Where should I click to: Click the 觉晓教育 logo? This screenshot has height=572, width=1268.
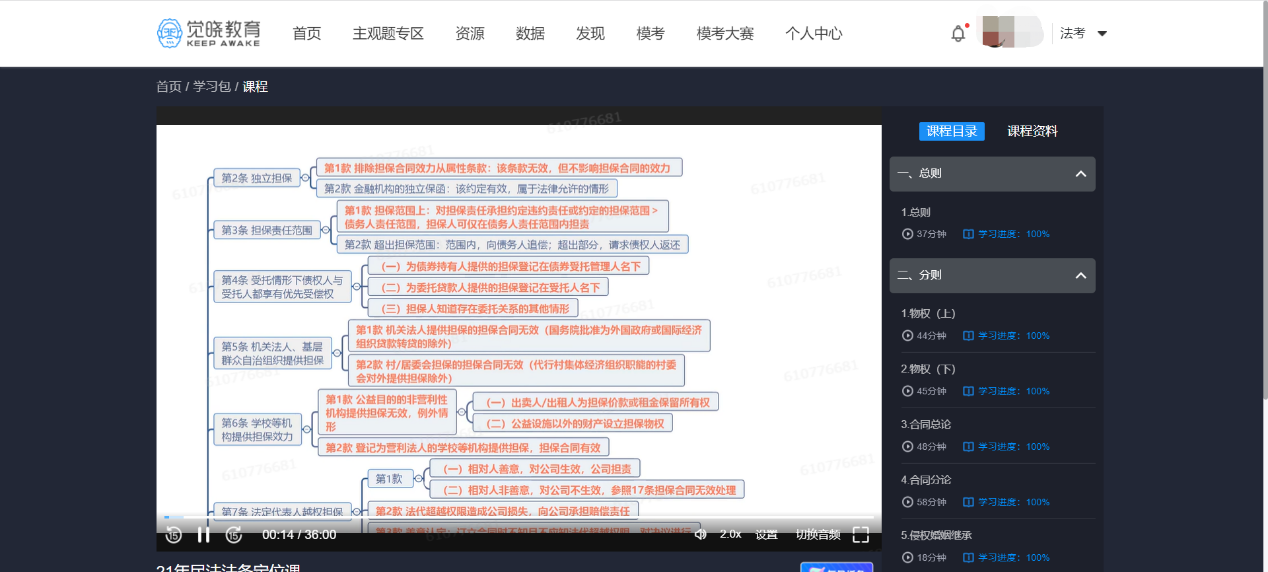208,33
